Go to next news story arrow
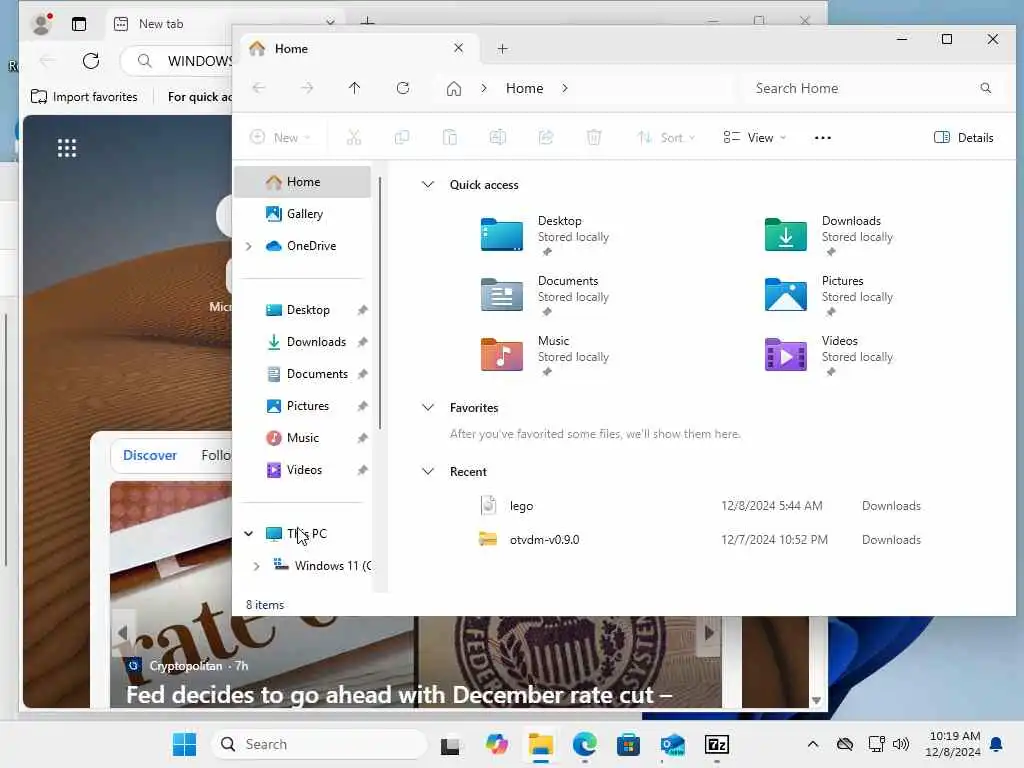Viewport: 1024px width, 768px height. 709,632
